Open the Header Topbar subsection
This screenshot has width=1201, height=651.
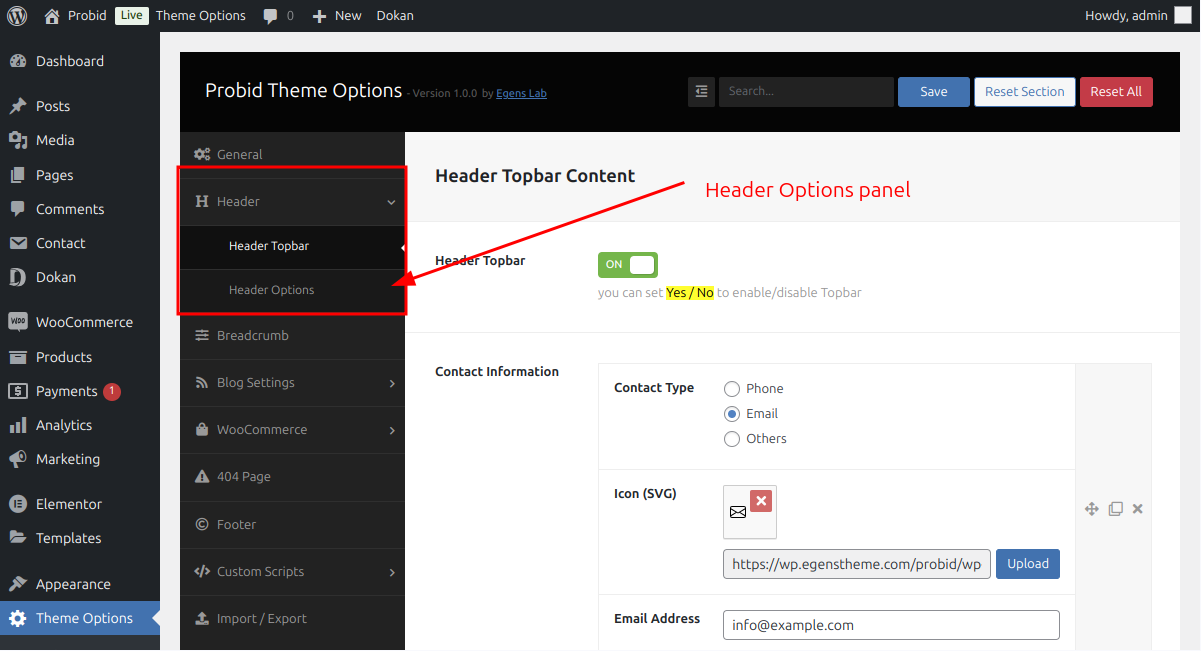[x=292, y=246]
